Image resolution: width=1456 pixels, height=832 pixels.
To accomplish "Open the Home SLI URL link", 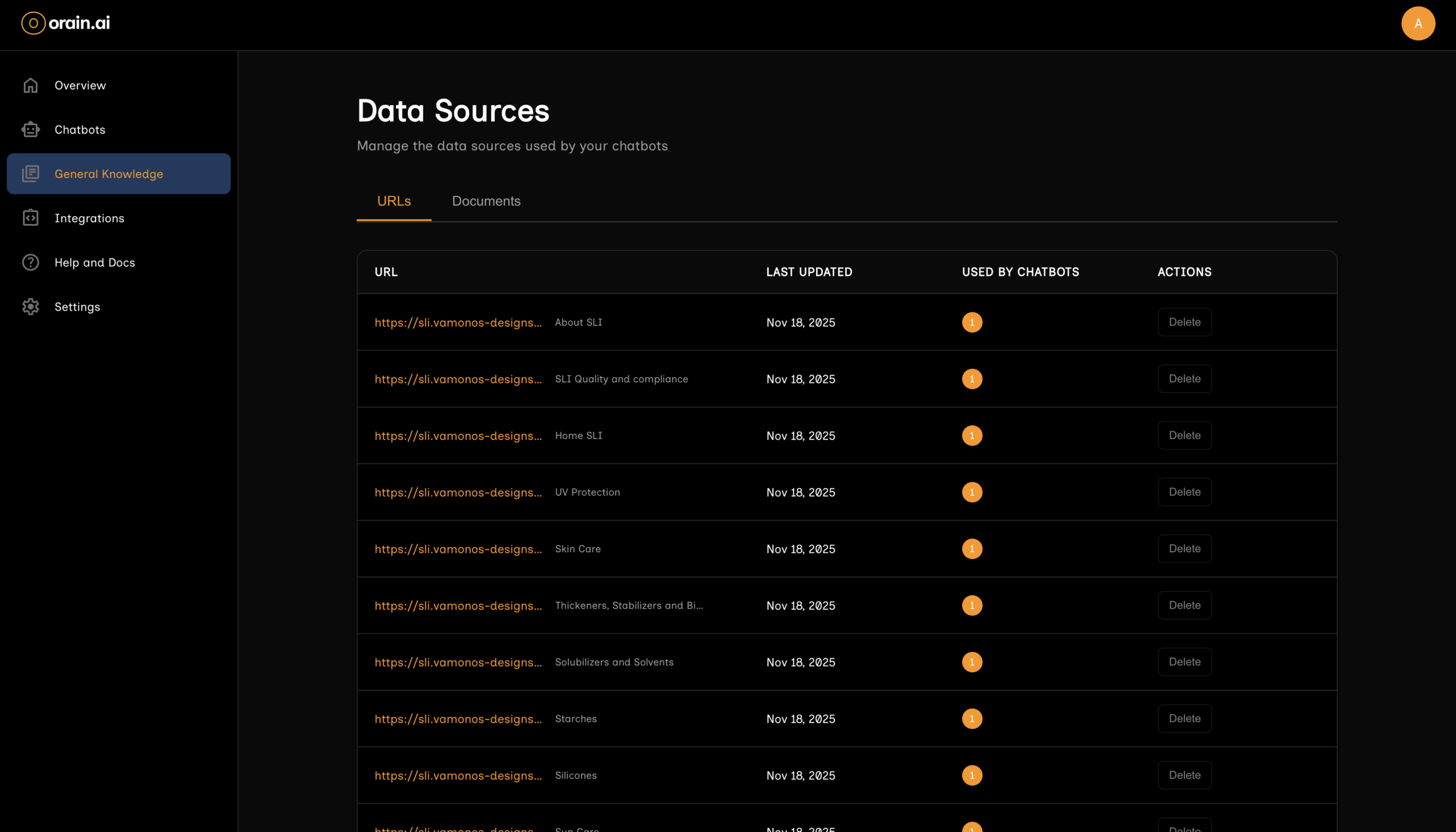I will (x=458, y=436).
